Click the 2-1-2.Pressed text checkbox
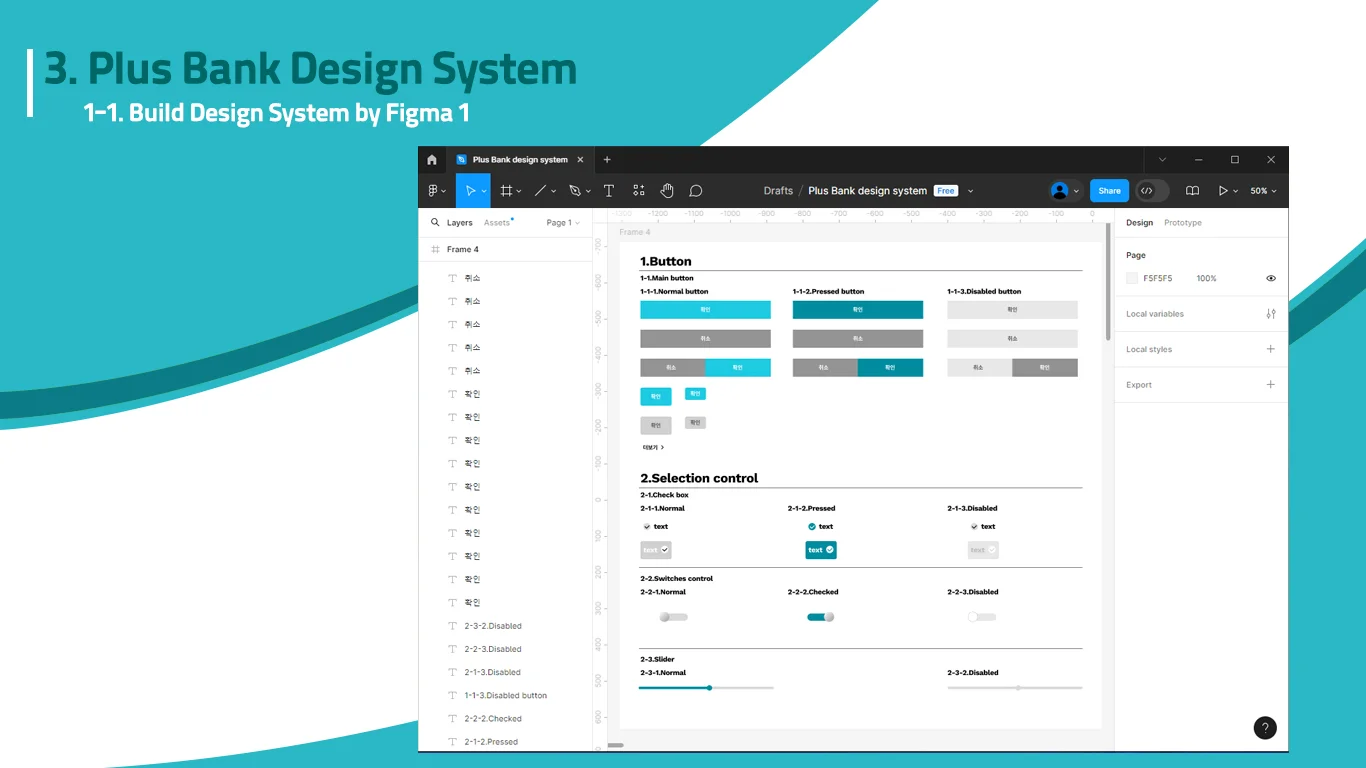 coord(821,527)
